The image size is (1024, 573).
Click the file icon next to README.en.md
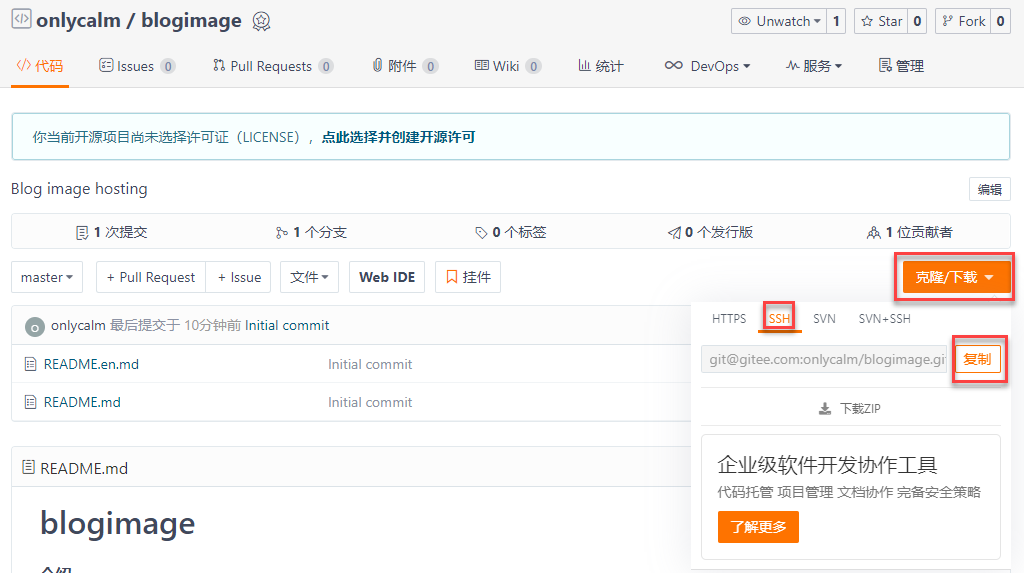point(30,364)
